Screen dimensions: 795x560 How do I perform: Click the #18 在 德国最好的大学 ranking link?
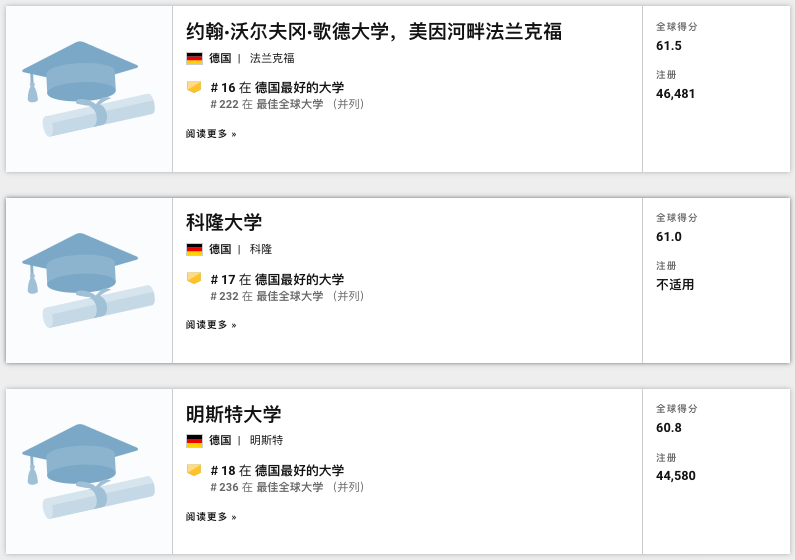tap(277, 470)
